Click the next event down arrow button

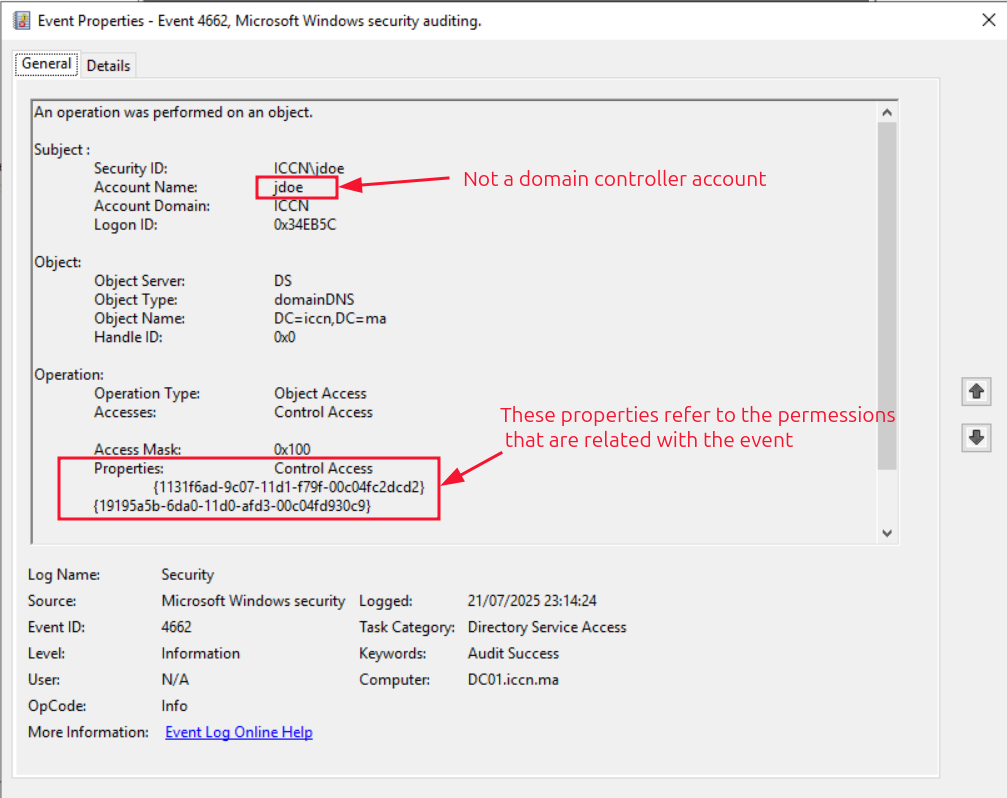pyautogui.click(x=976, y=438)
